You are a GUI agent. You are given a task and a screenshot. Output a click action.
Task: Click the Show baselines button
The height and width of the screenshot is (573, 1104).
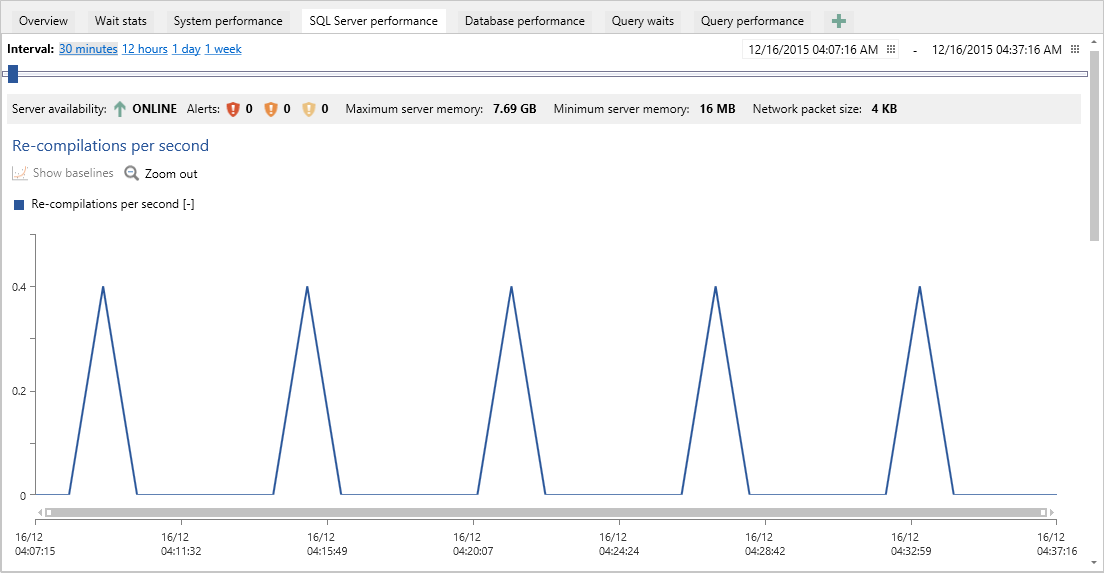pyautogui.click(x=63, y=173)
